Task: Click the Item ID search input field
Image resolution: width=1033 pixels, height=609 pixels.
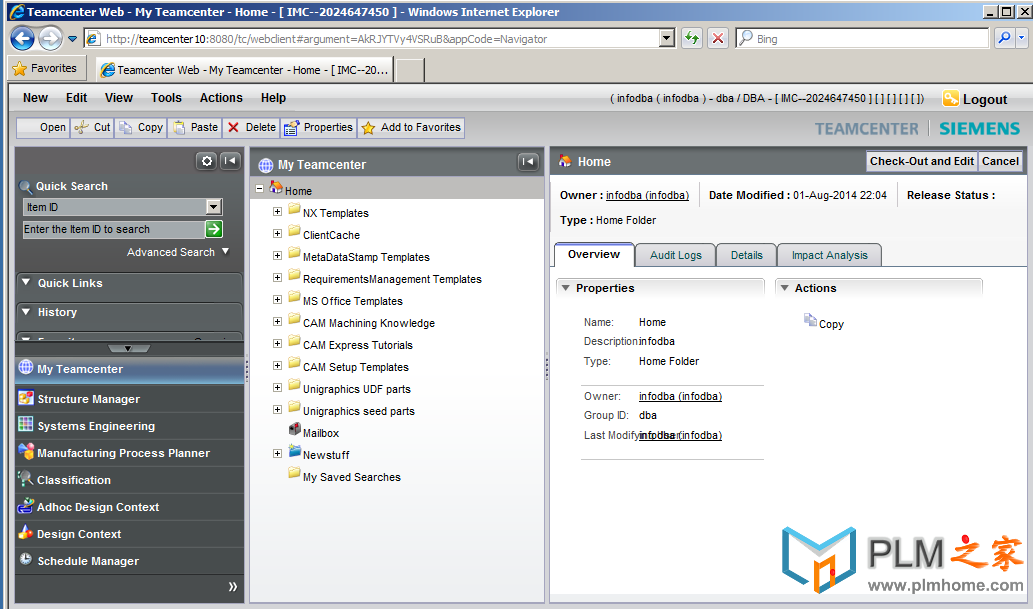Action: (x=113, y=229)
